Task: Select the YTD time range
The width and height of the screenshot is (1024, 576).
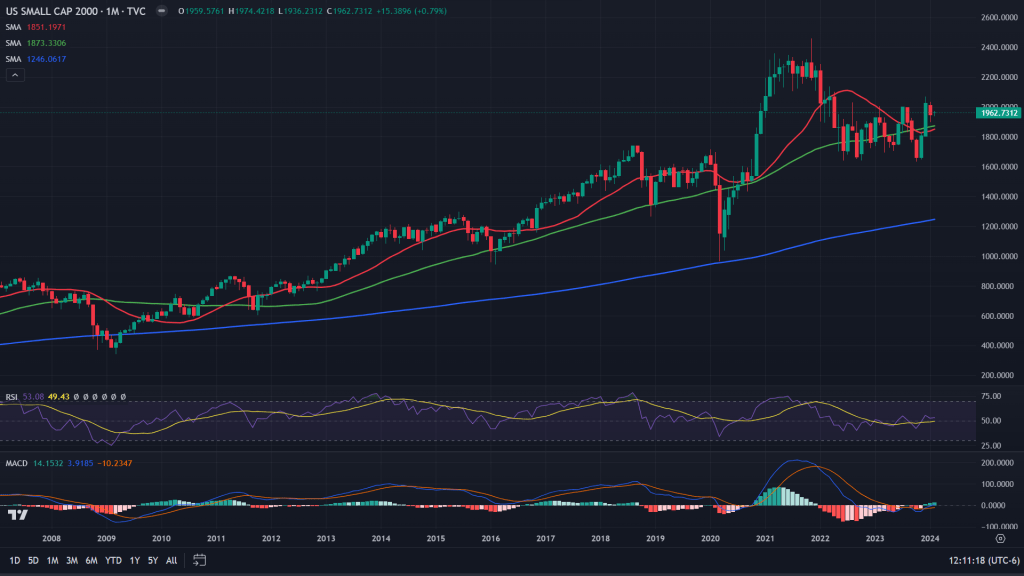Action: [x=113, y=560]
